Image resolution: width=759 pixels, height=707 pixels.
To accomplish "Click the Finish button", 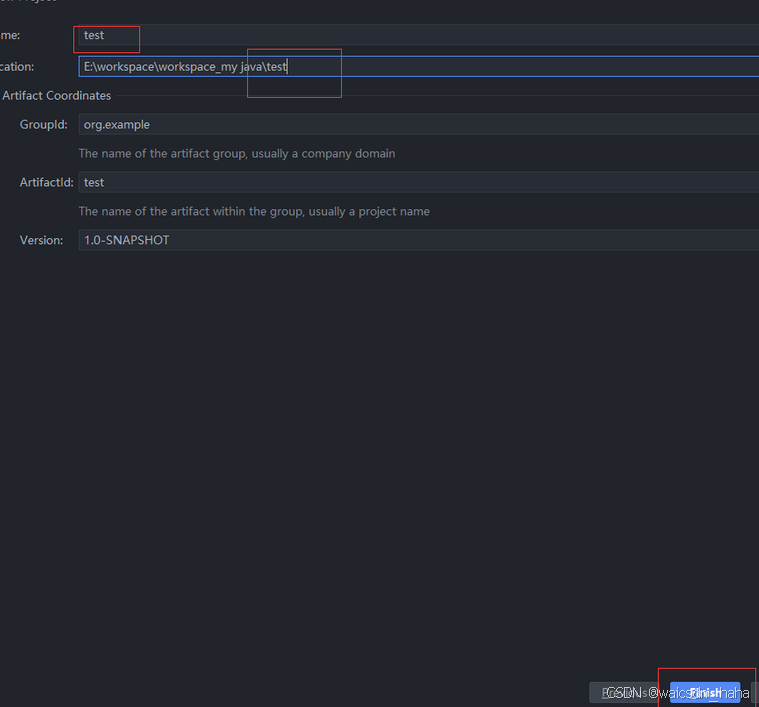I will [705, 692].
